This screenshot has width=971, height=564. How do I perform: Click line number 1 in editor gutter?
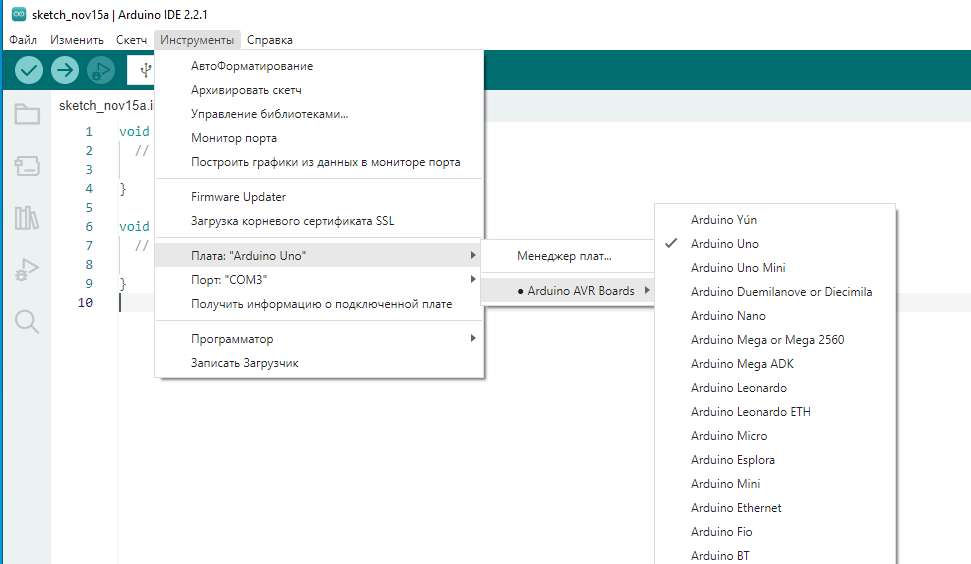tap(89, 131)
